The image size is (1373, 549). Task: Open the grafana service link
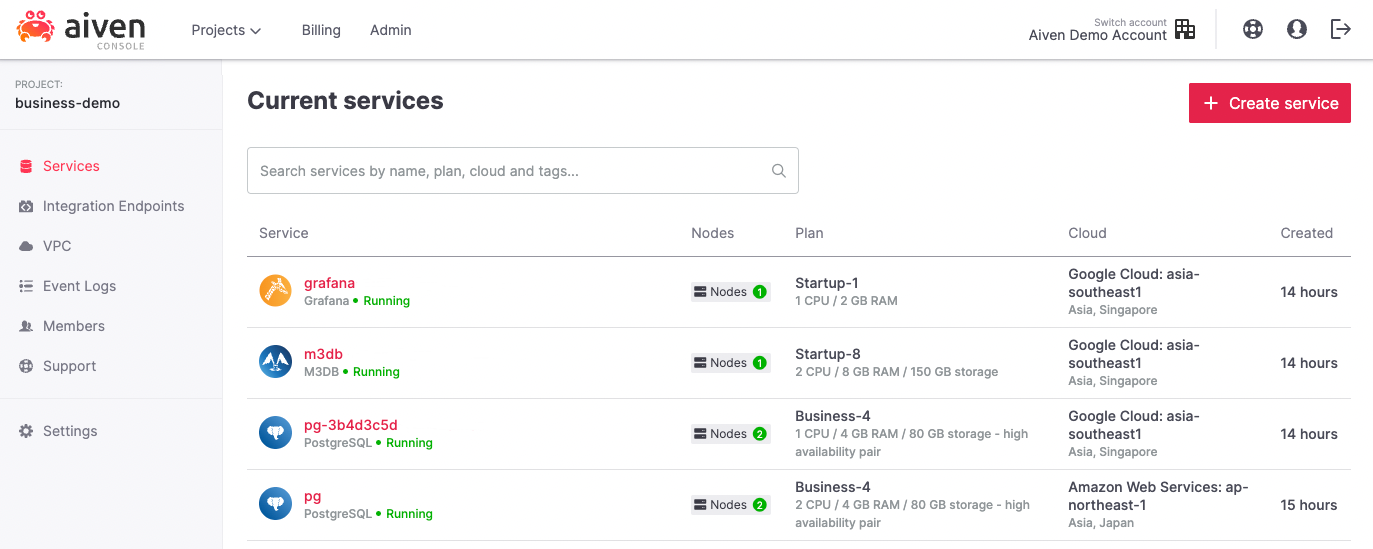[x=329, y=283]
